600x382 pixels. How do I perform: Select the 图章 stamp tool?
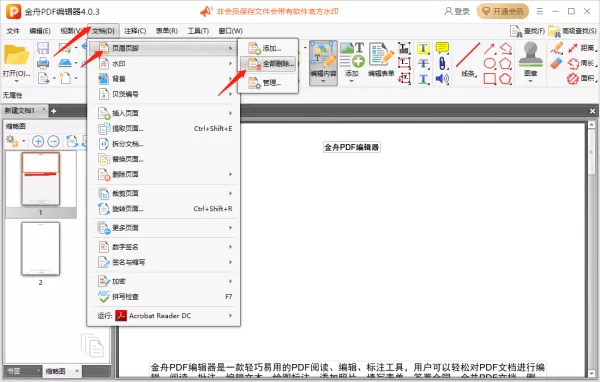click(530, 59)
